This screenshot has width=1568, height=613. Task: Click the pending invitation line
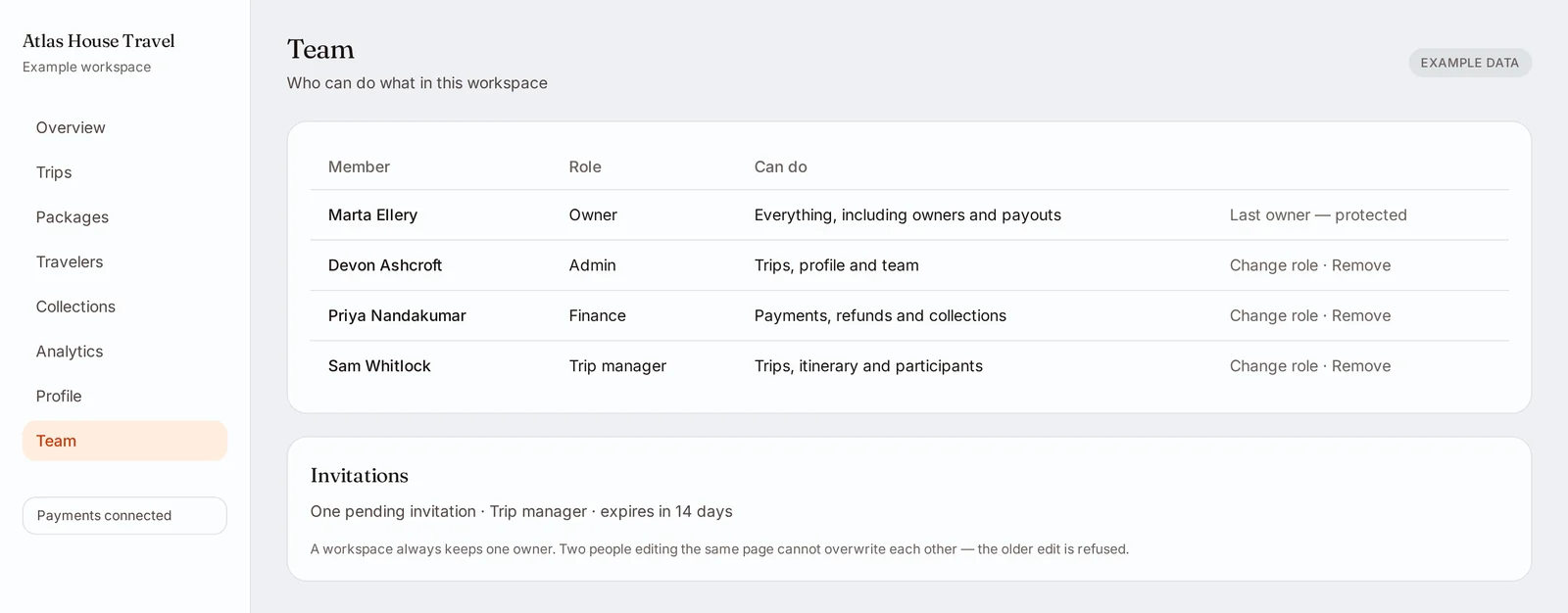[x=521, y=511]
